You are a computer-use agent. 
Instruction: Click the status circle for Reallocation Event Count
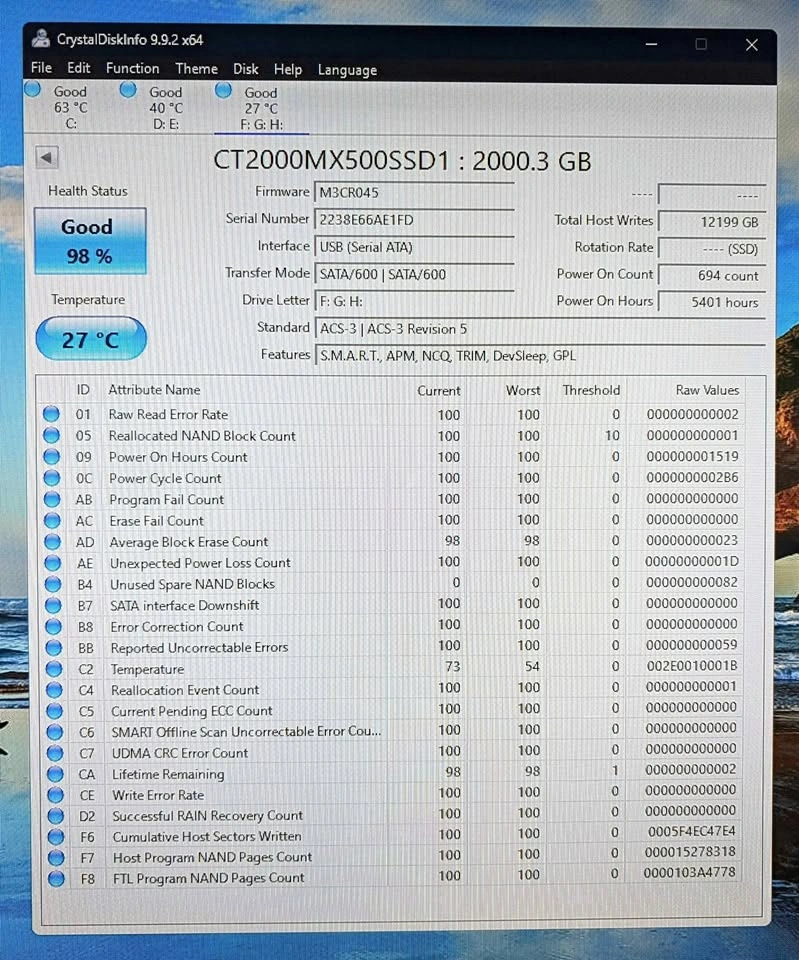(54, 689)
